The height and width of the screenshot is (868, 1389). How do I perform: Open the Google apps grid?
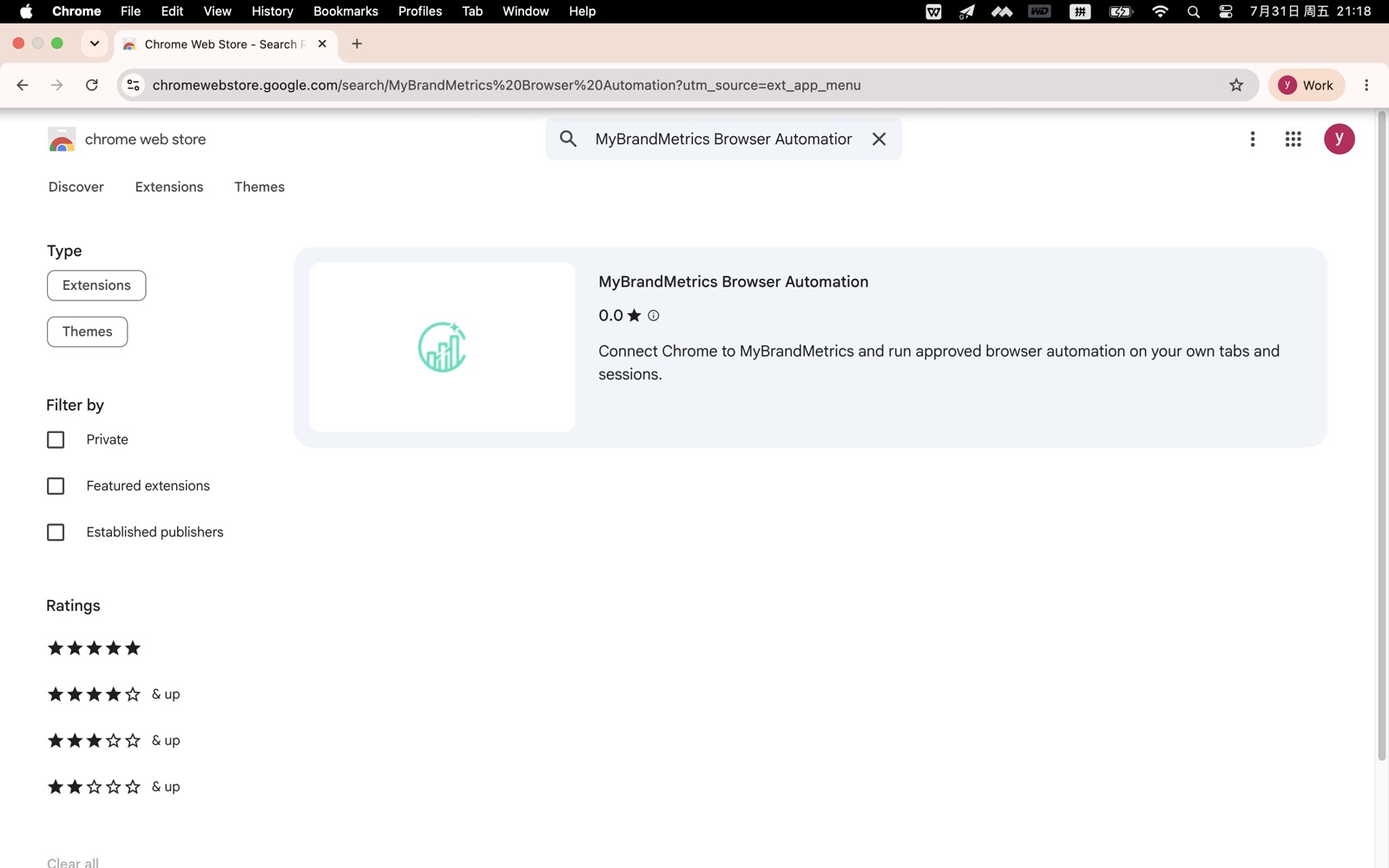[1293, 139]
